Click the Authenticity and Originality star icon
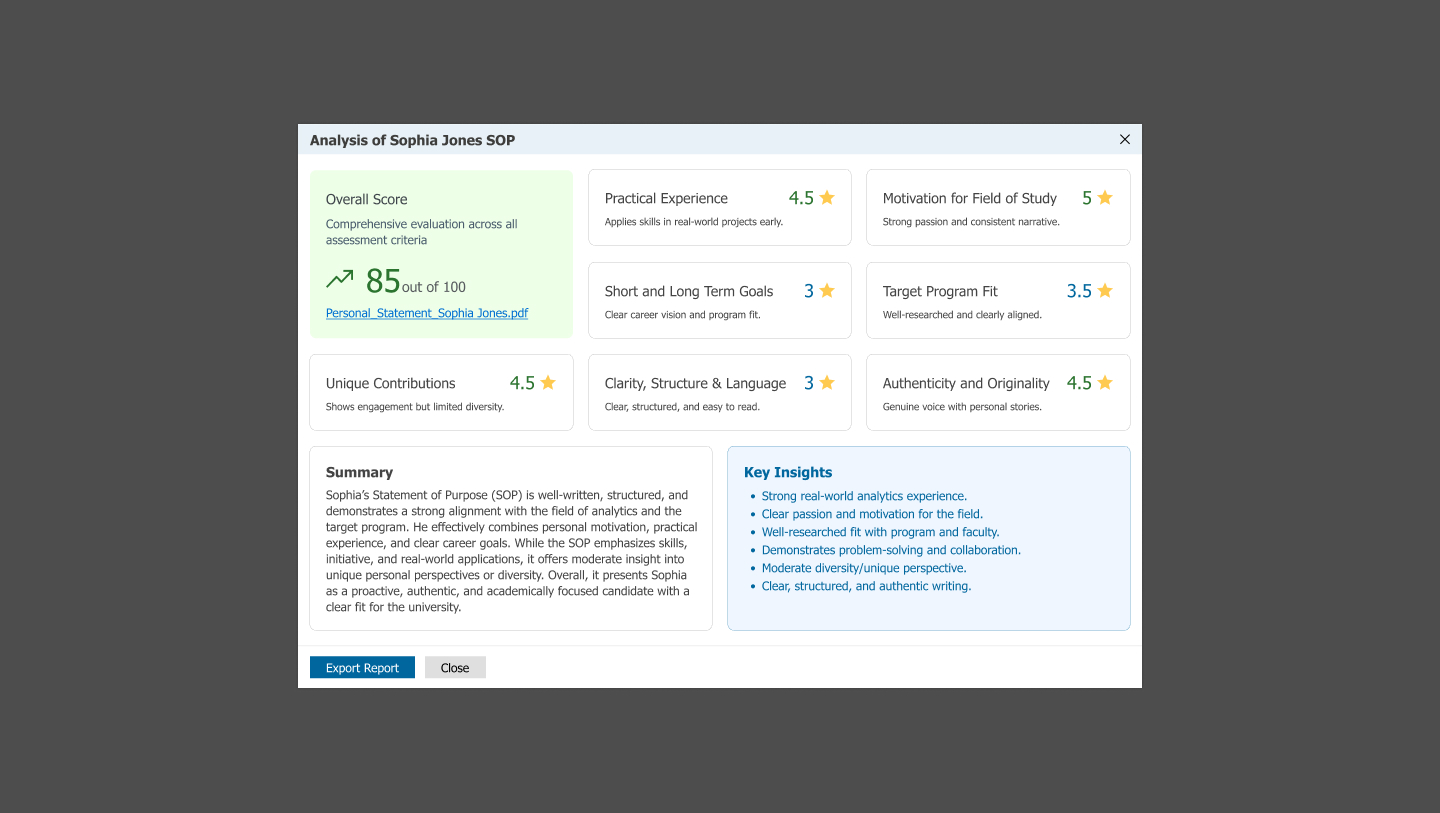 pos(1105,383)
